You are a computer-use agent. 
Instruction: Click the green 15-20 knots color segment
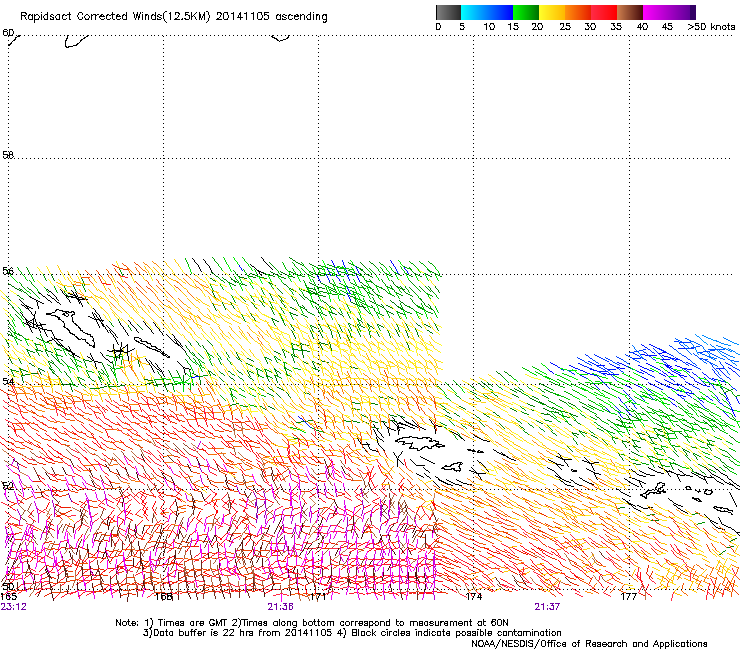[x=526, y=12]
